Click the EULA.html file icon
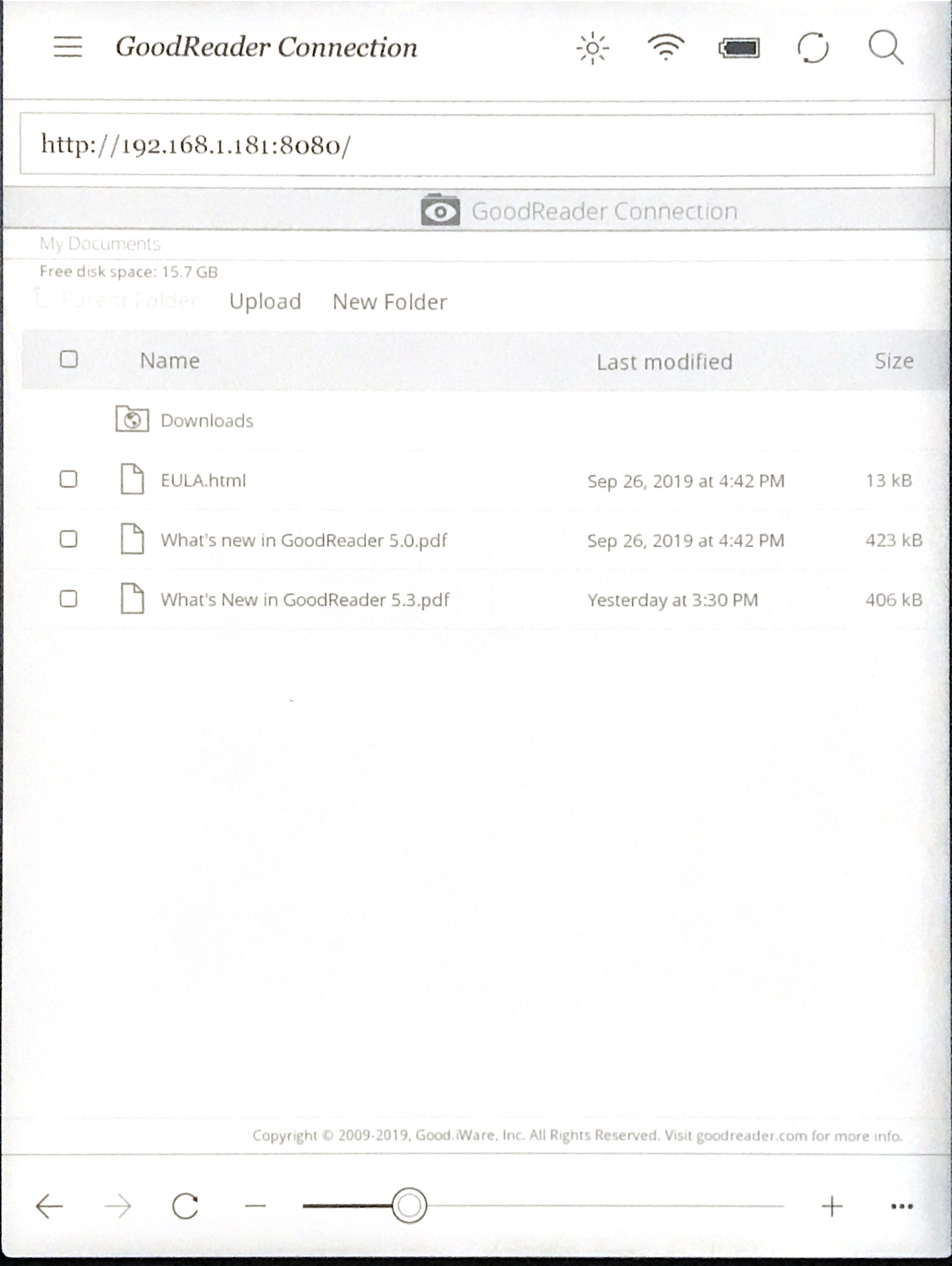 [132, 479]
